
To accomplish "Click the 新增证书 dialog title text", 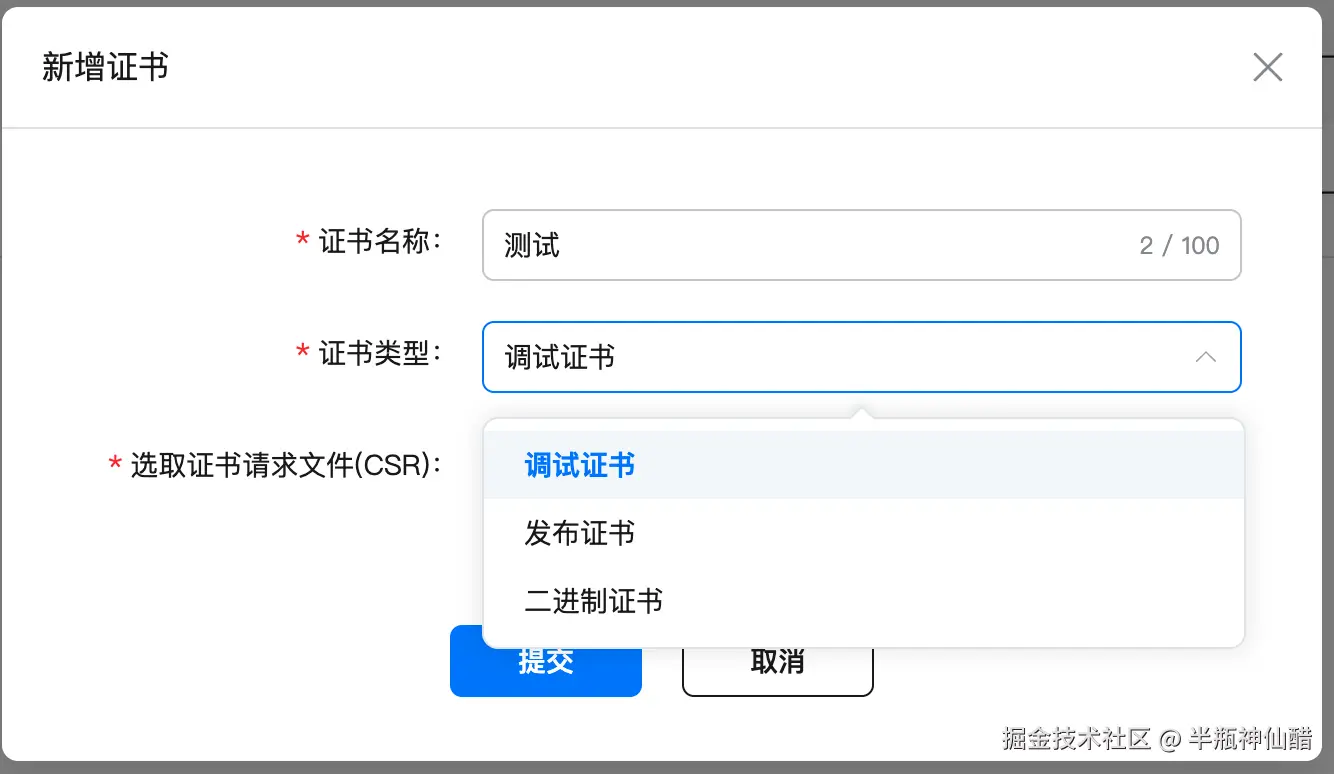I will [x=105, y=68].
